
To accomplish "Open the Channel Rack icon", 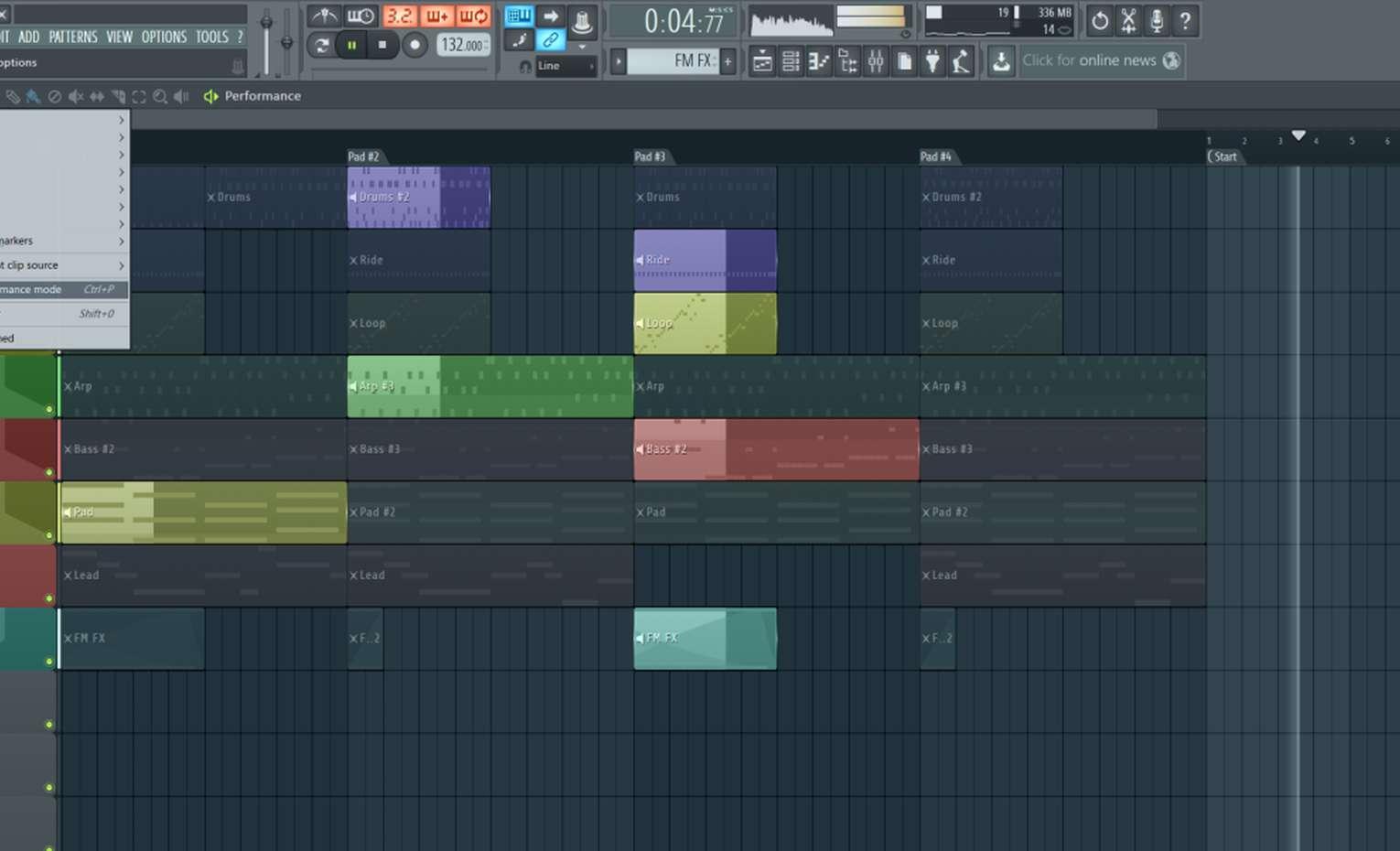I will point(791,61).
